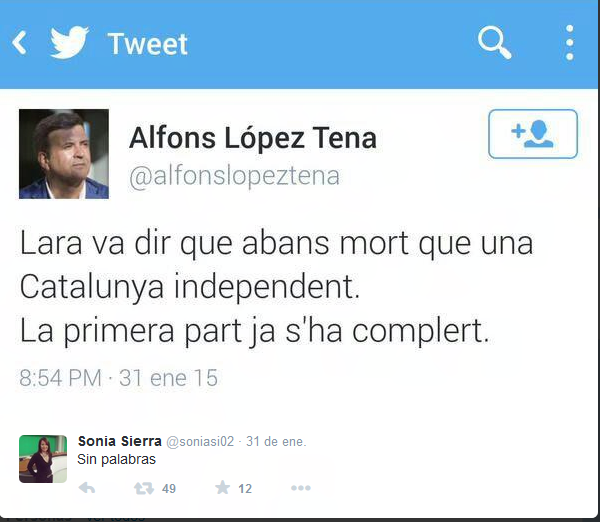This screenshot has height=522, width=600.
Task: Open the search magnifier icon
Action: click(494, 42)
